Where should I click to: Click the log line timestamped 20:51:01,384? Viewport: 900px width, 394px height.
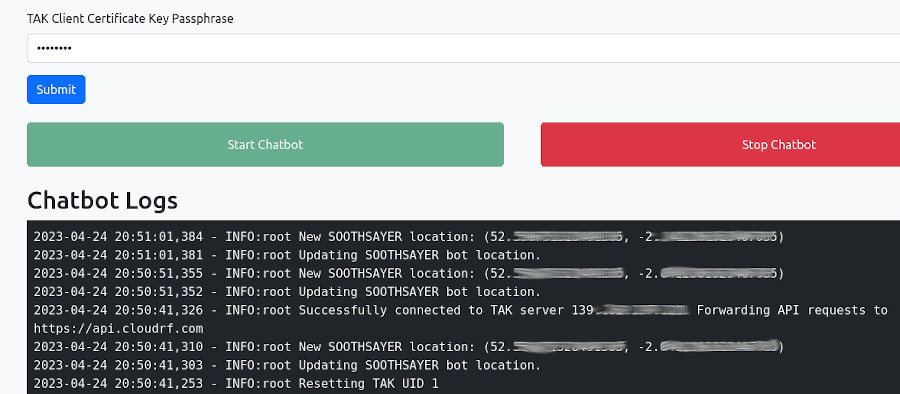(409, 237)
